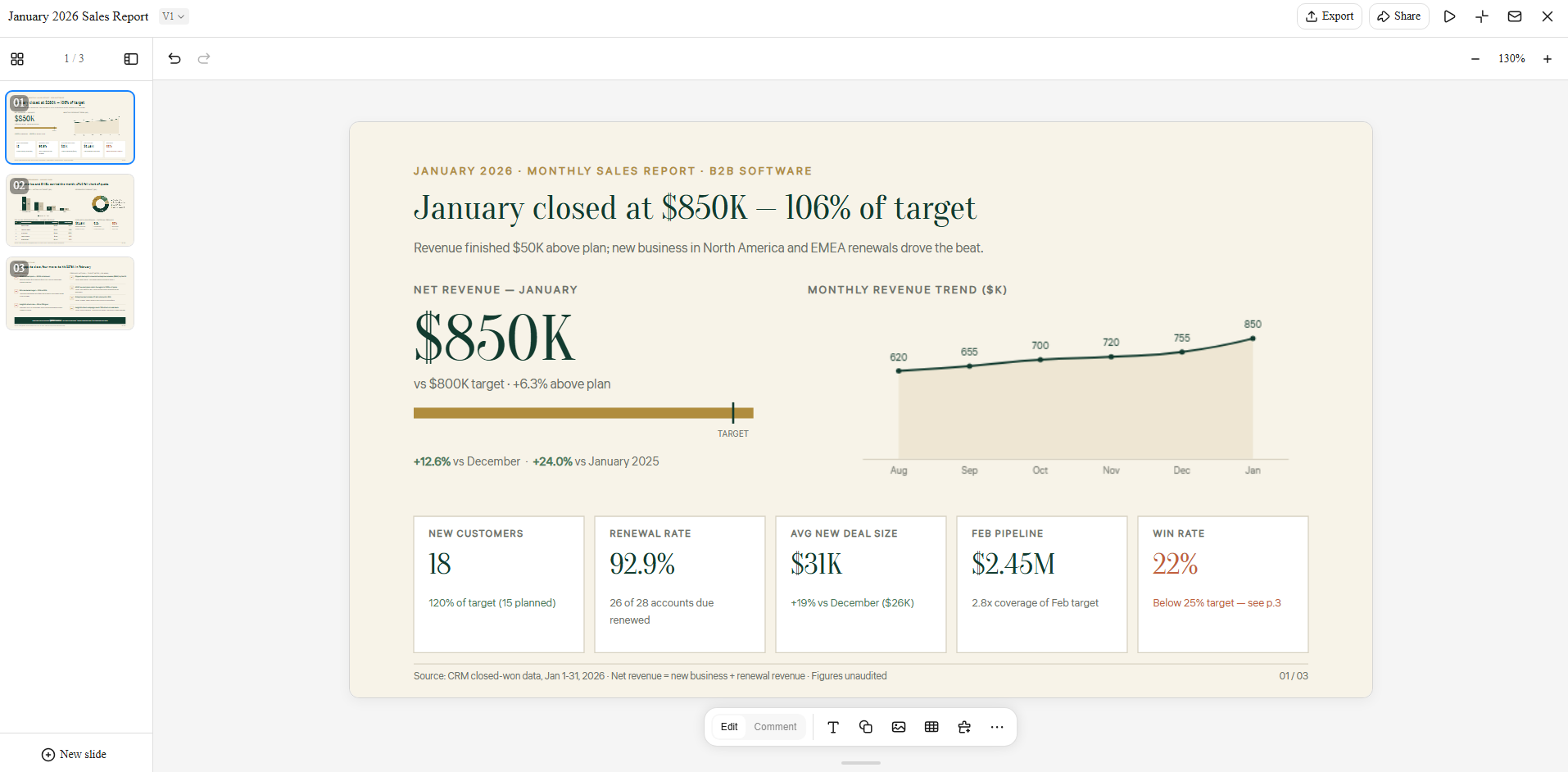Insert an image from bottom toolbar

click(899, 727)
